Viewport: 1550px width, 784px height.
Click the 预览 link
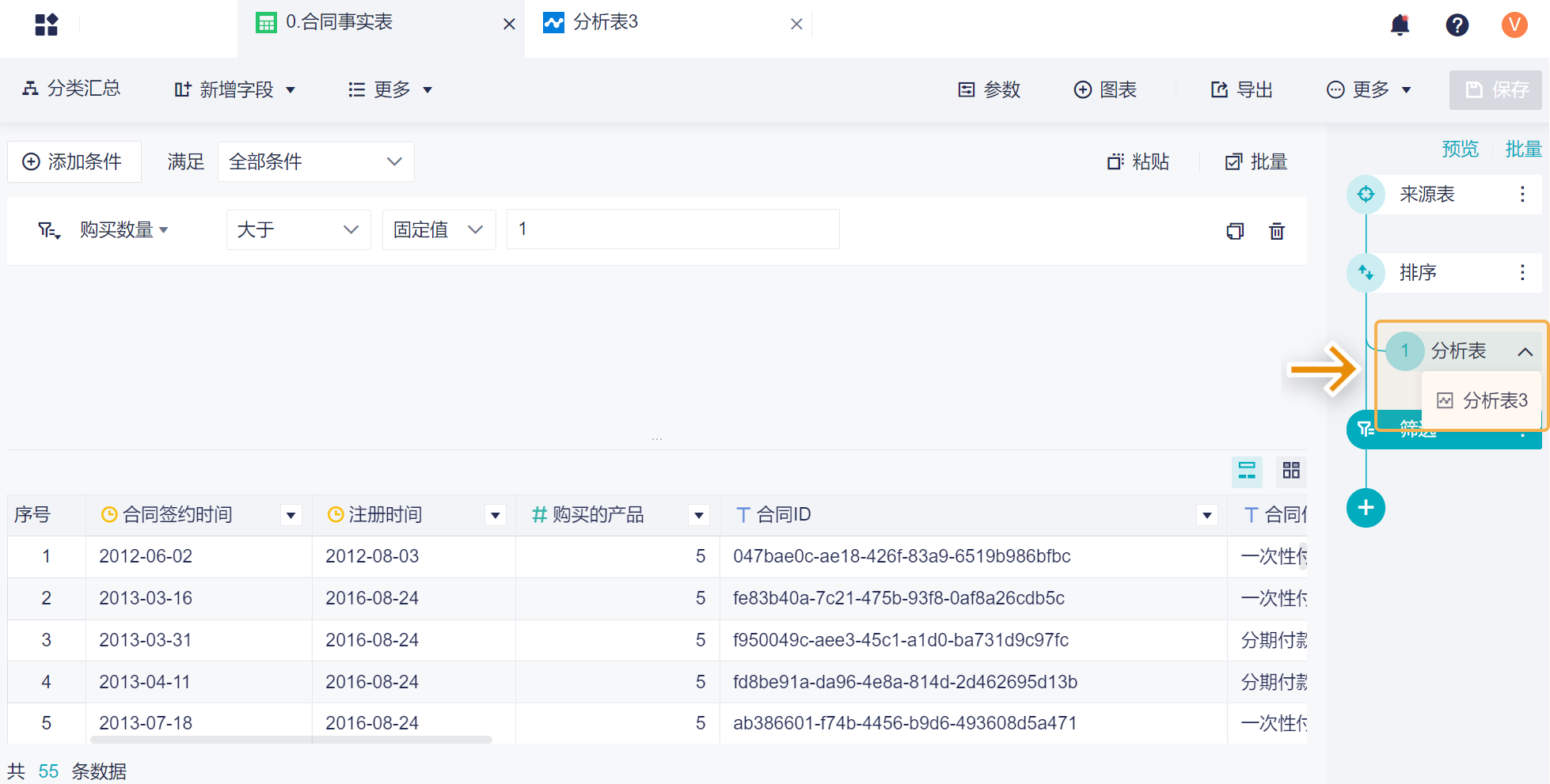(x=1460, y=149)
